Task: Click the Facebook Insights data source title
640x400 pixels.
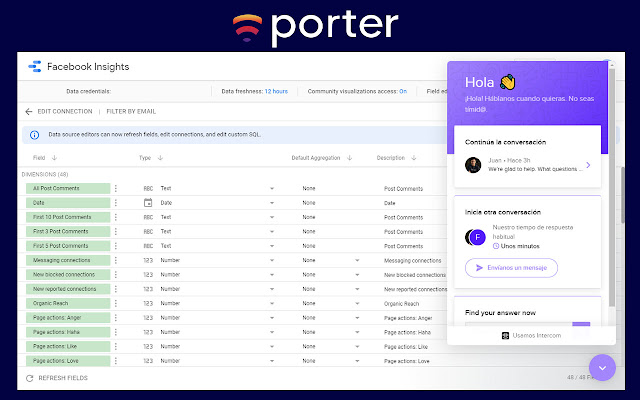Action: [88, 67]
